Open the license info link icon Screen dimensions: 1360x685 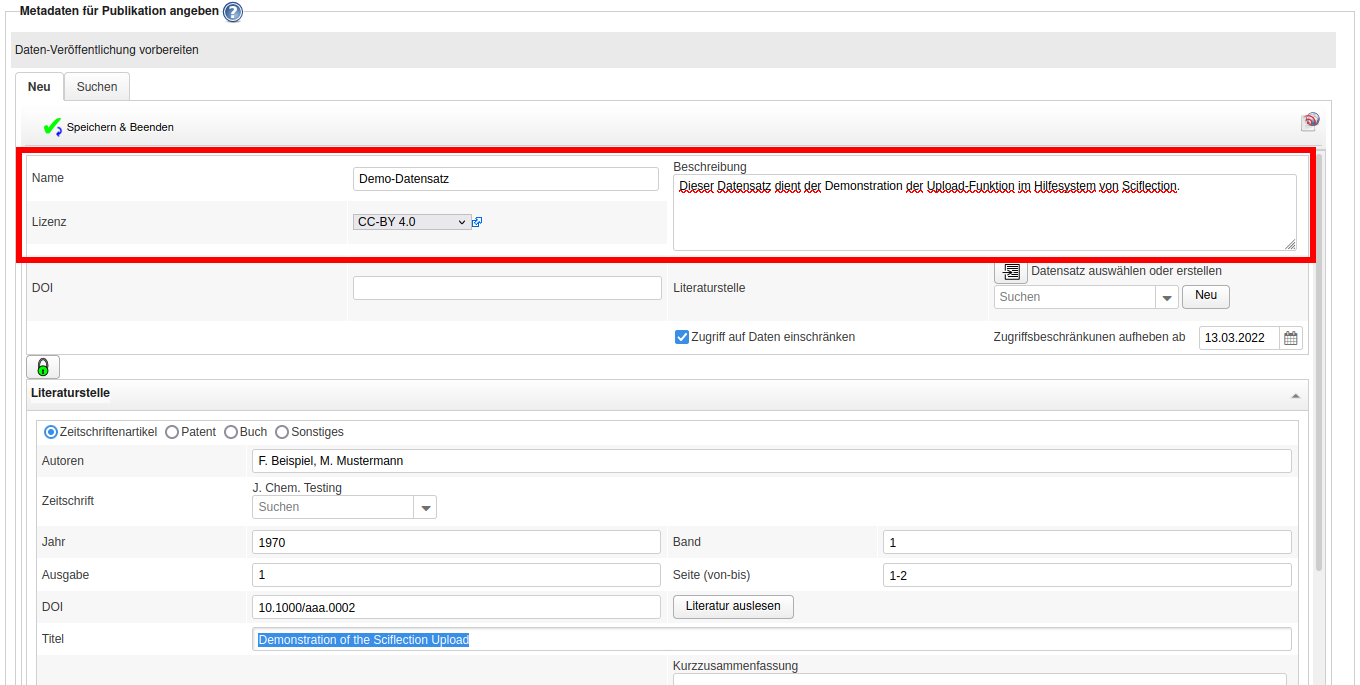click(x=477, y=222)
